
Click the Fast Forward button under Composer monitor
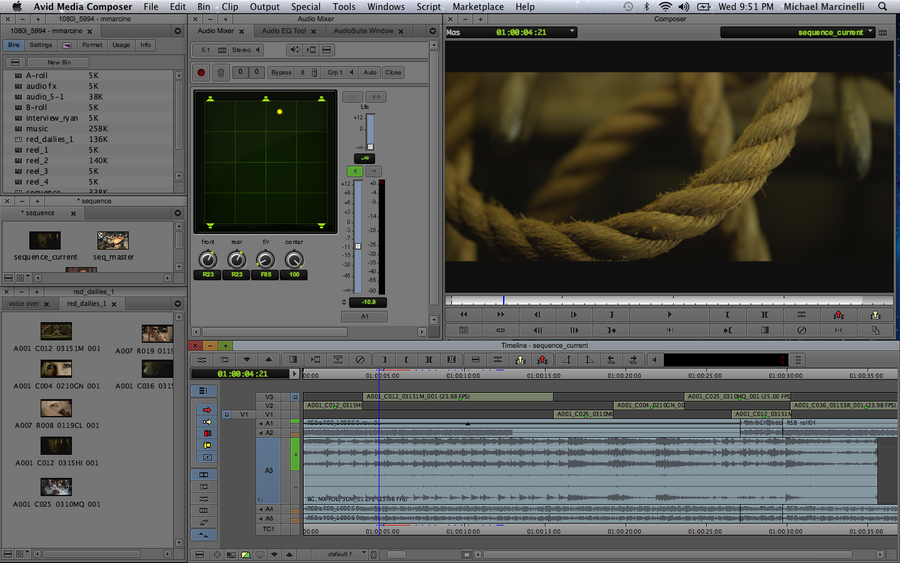[500, 314]
